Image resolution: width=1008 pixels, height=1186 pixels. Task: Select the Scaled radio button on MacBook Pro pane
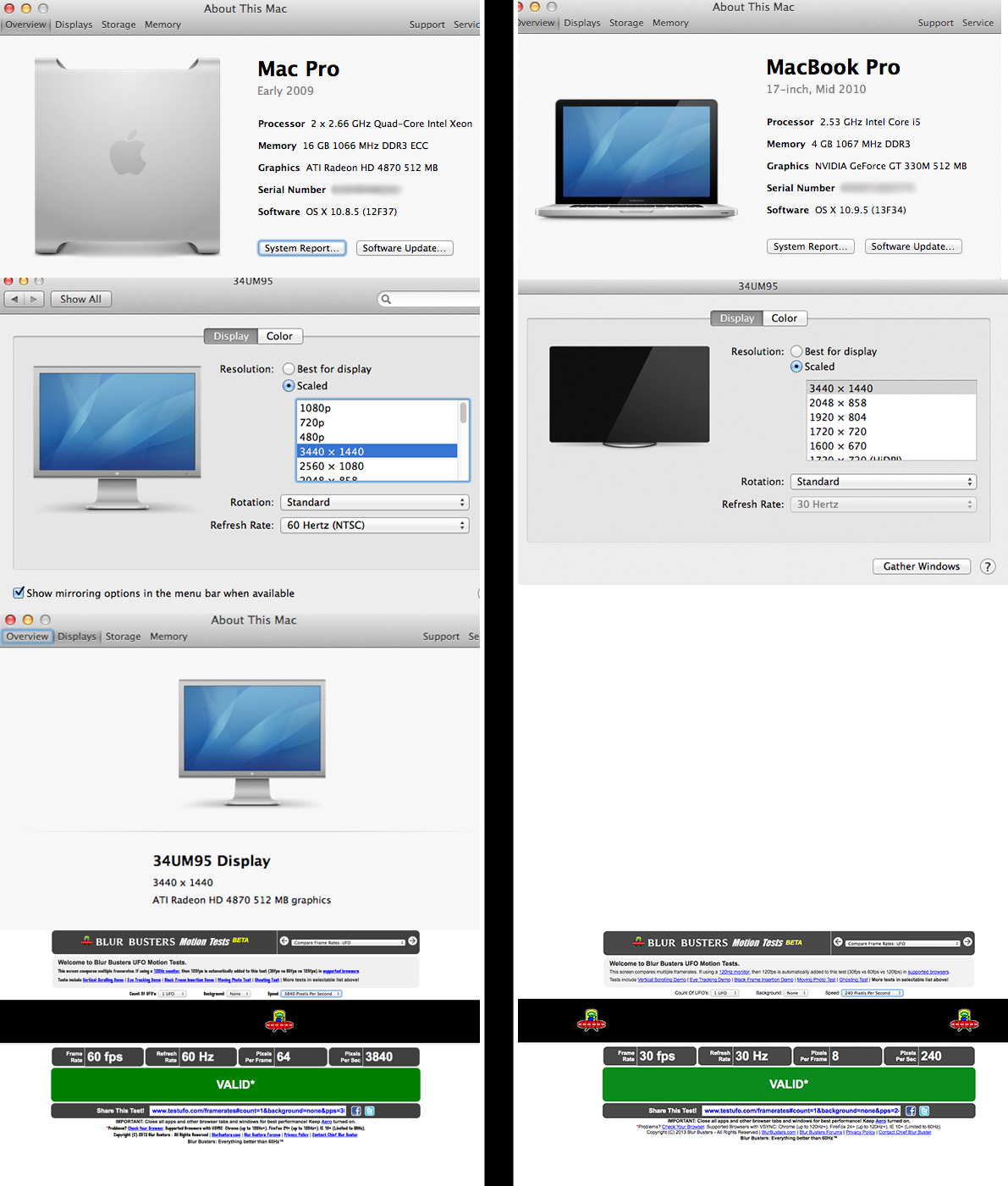[x=796, y=366]
